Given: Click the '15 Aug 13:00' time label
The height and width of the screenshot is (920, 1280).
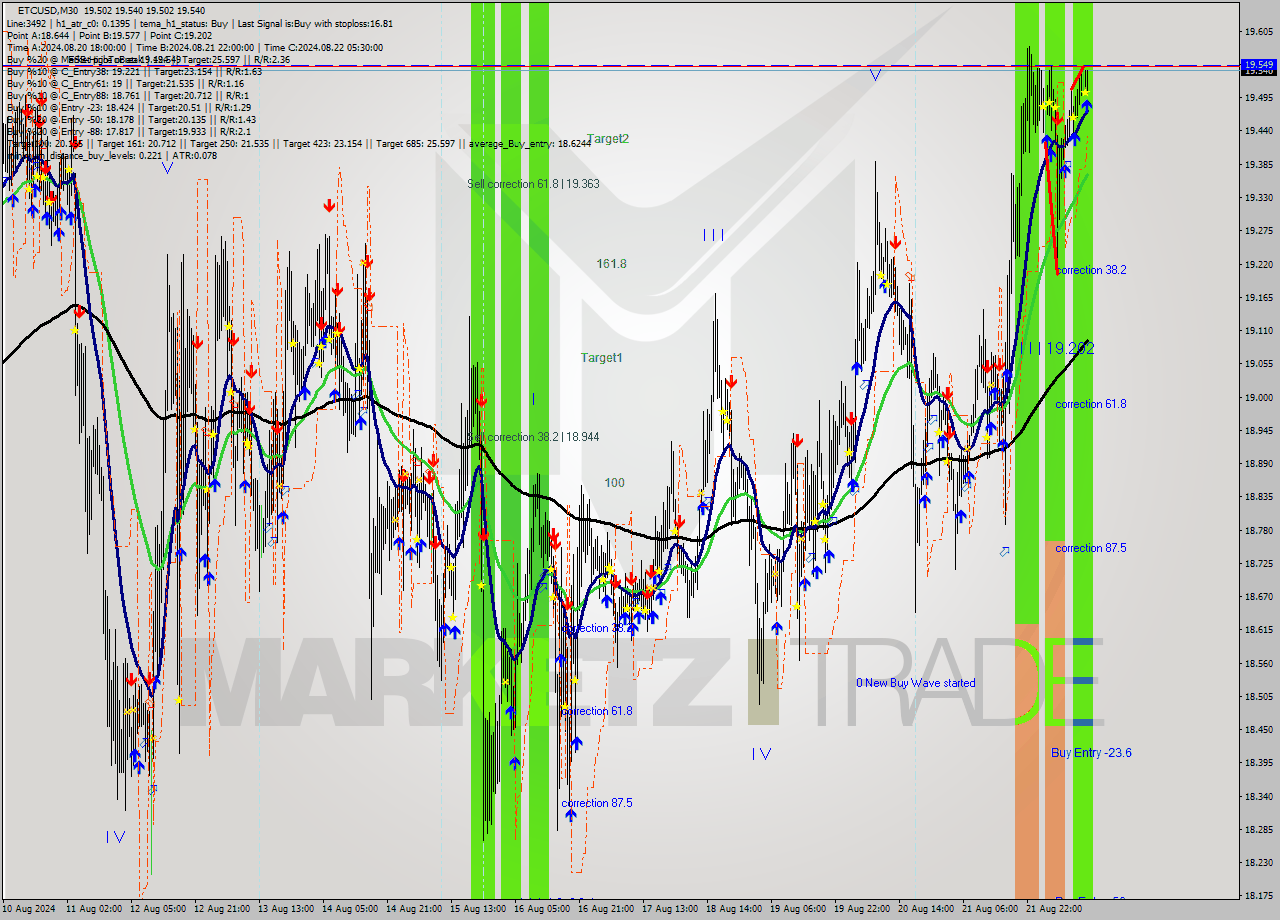Looking at the screenshot, I should (x=478, y=909).
